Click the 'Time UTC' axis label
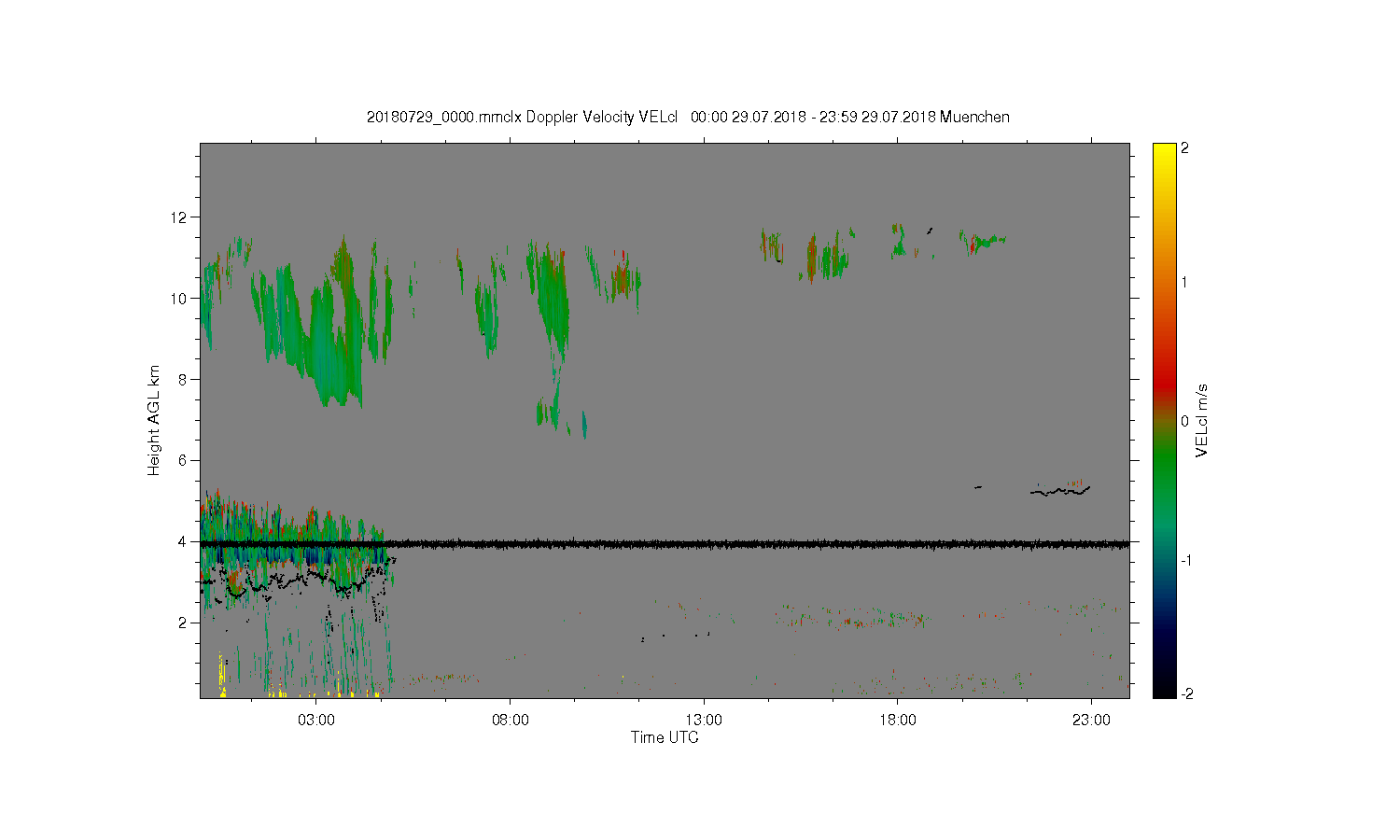The width and height of the screenshot is (1400, 840). (x=665, y=737)
